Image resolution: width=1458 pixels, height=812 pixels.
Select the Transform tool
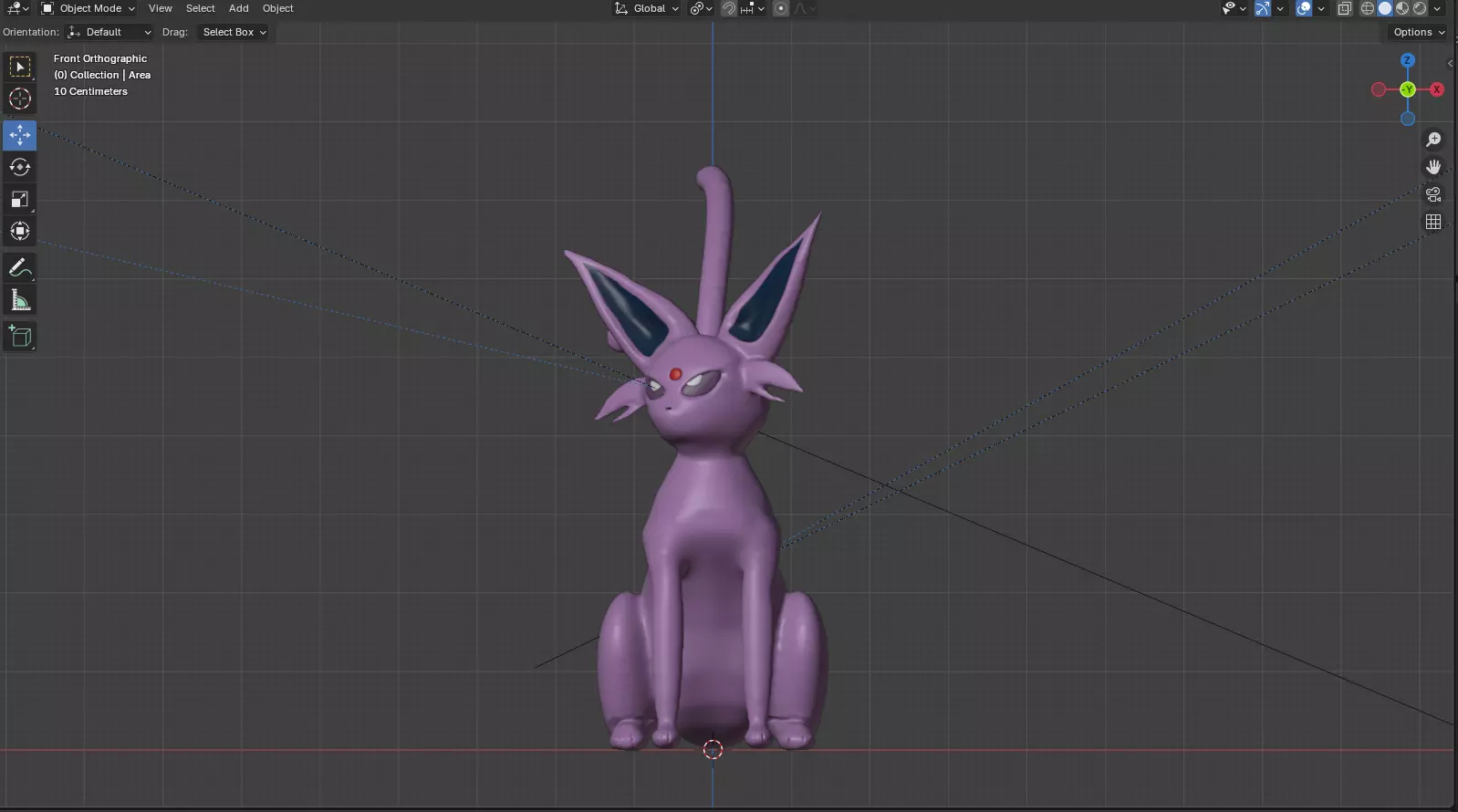pos(20,231)
